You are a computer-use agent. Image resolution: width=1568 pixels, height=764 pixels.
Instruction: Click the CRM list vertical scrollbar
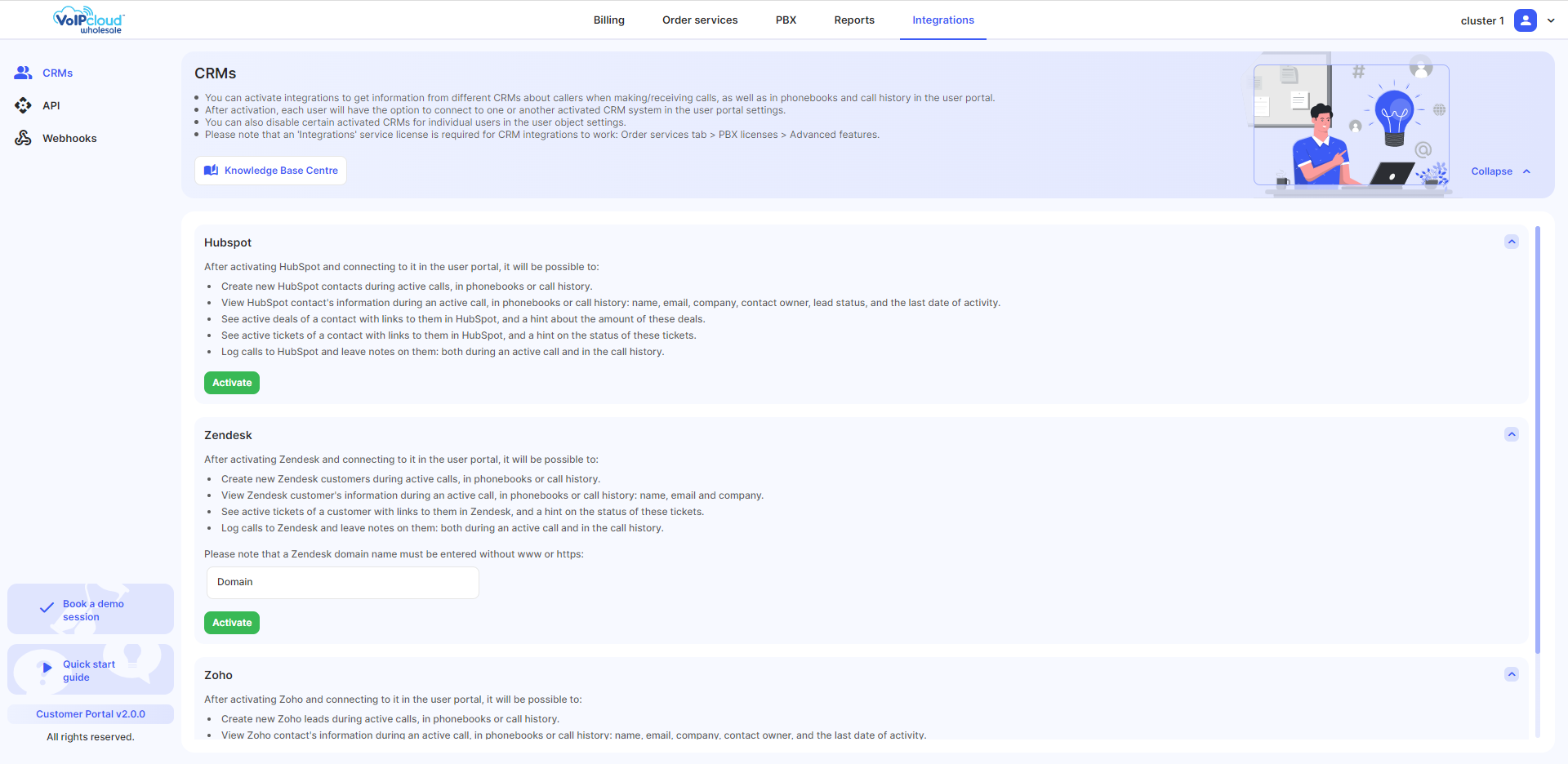(1538, 441)
